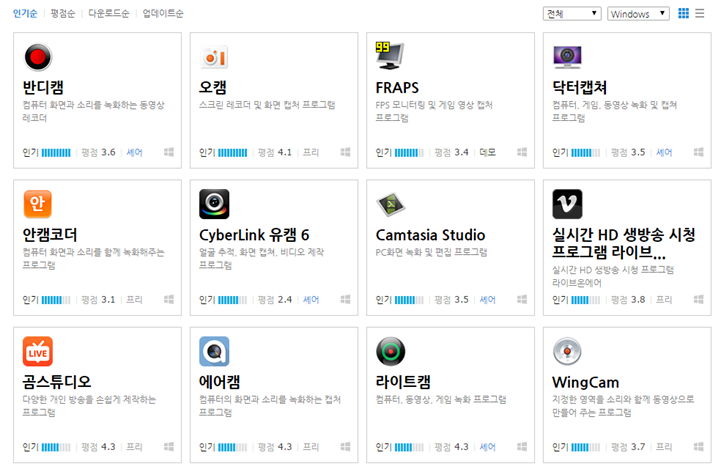This screenshot has height=469, width=721.
Task: Open the 반디캠 title link
Action: [43, 87]
